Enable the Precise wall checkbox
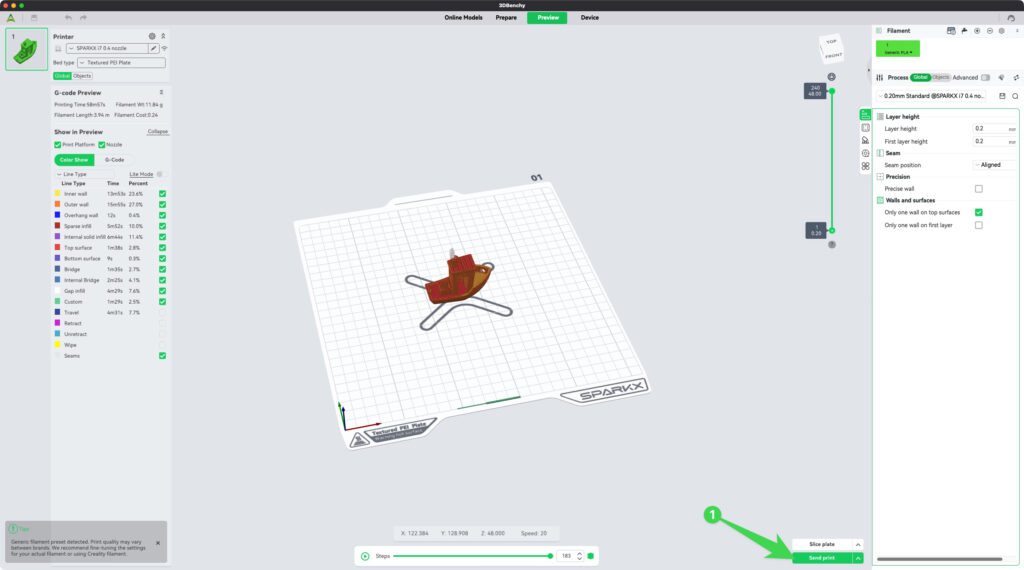This screenshot has width=1024, height=570. 978,188
